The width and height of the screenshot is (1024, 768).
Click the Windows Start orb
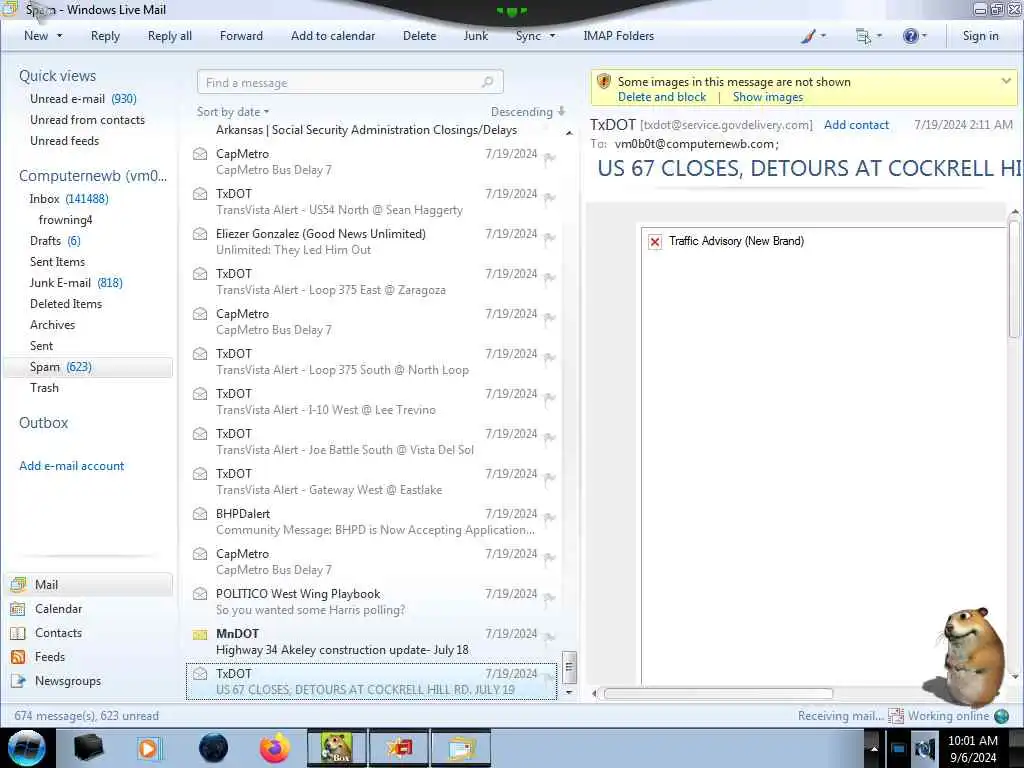(x=27, y=748)
